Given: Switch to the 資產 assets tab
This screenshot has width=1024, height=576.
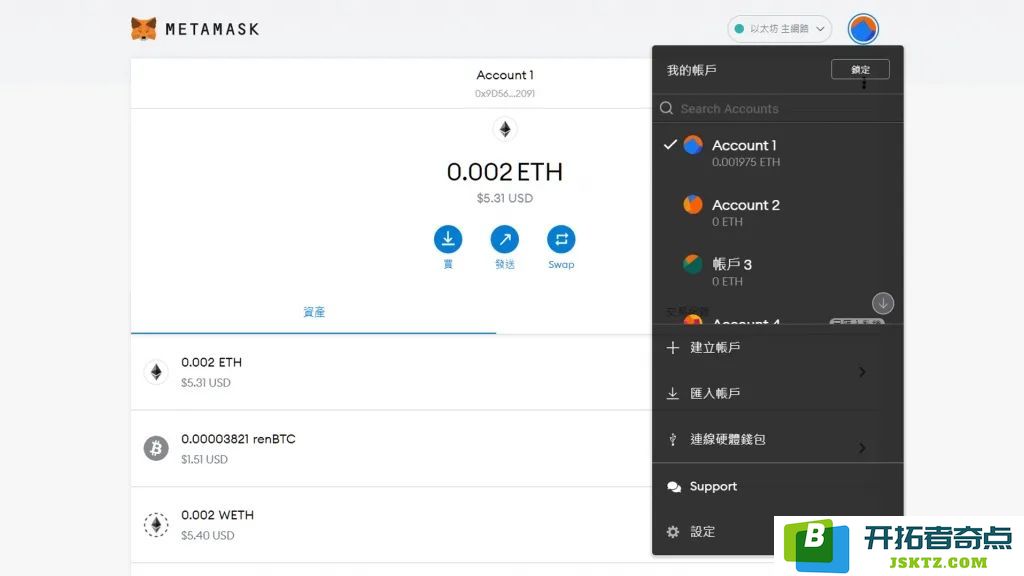Looking at the screenshot, I should point(313,312).
